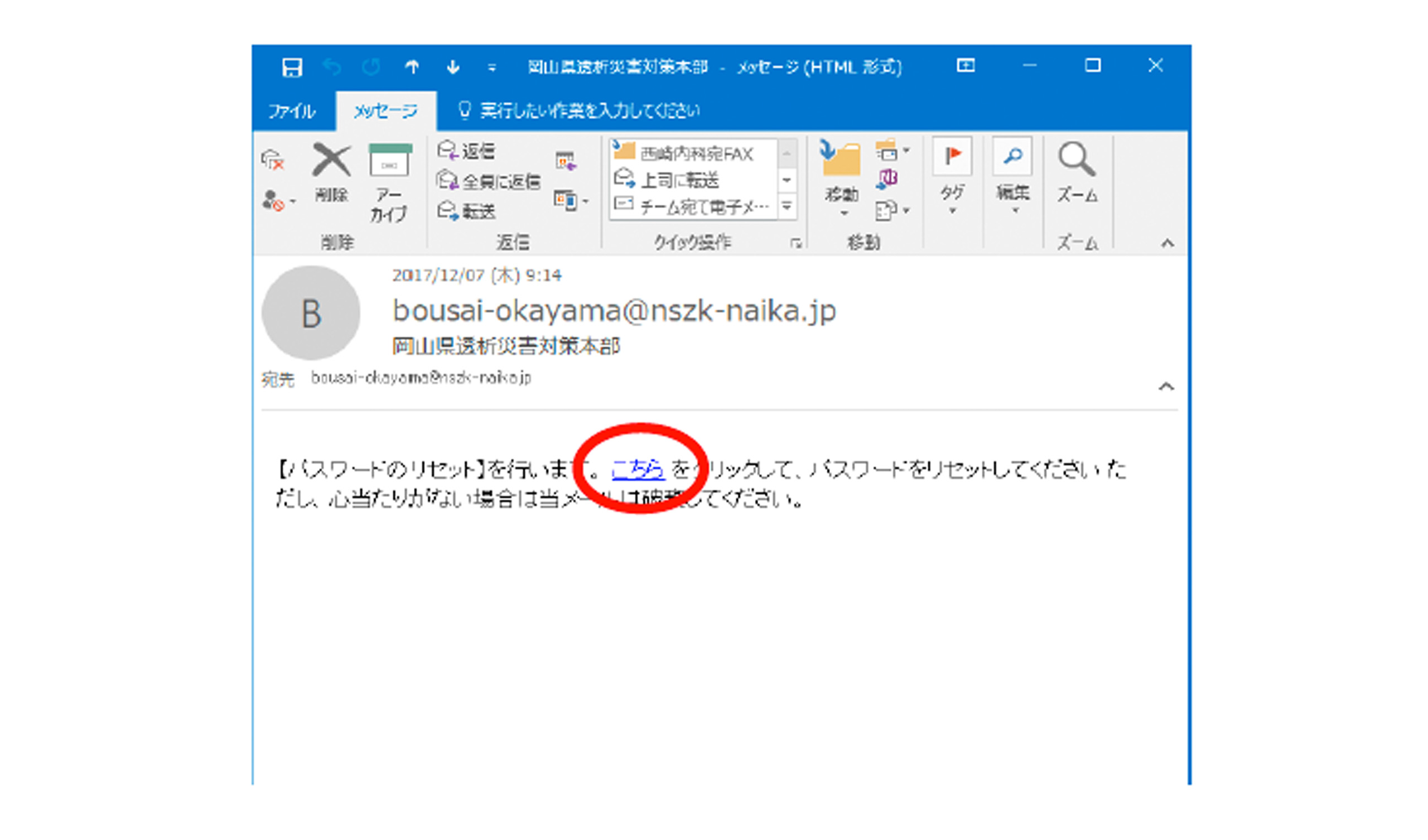Click the 実行したい作業 search field

pos(590,110)
